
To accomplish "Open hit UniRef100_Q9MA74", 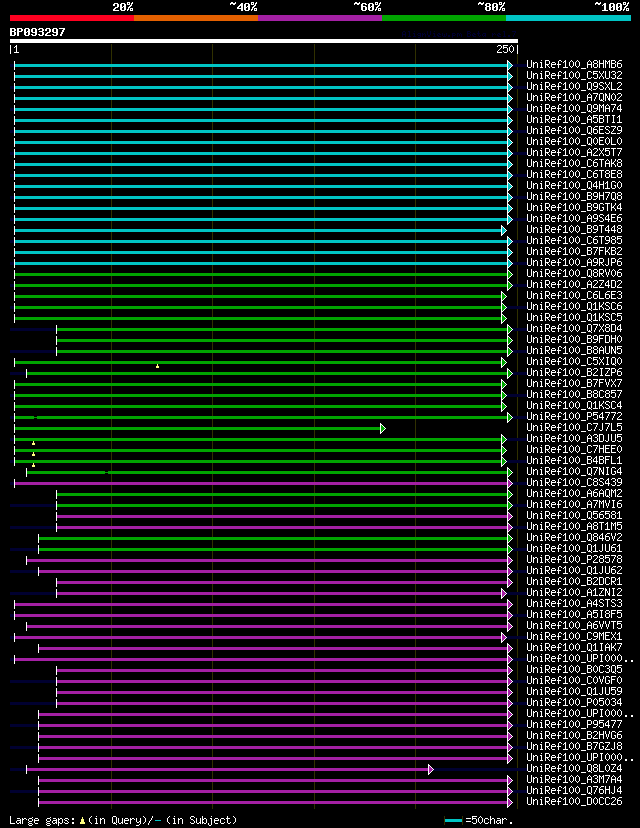I will coord(574,108).
